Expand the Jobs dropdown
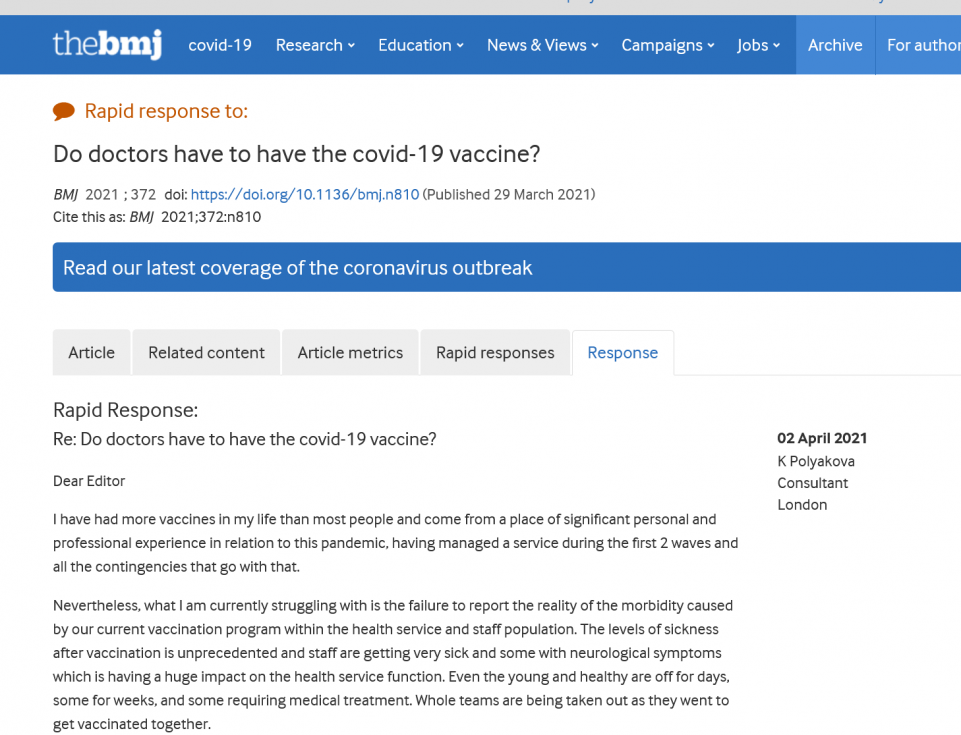This screenshot has width=961, height=735. pyautogui.click(x=758, y=45)
